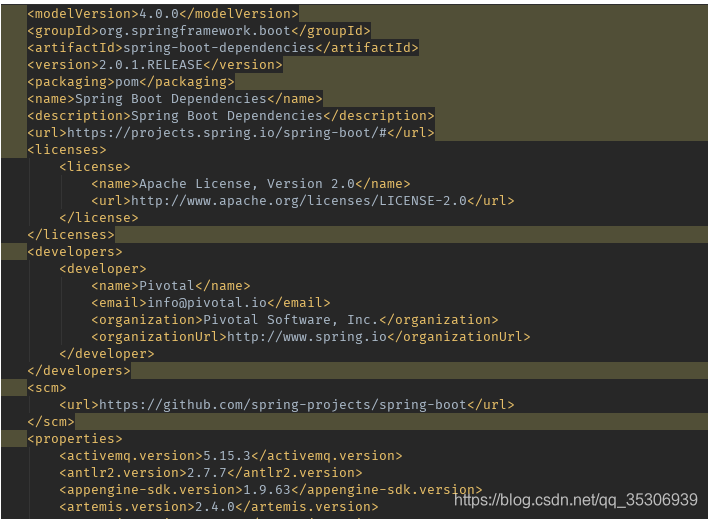Click the opening licenses tag
Screen dimensions: 708x519
(67, 150)
